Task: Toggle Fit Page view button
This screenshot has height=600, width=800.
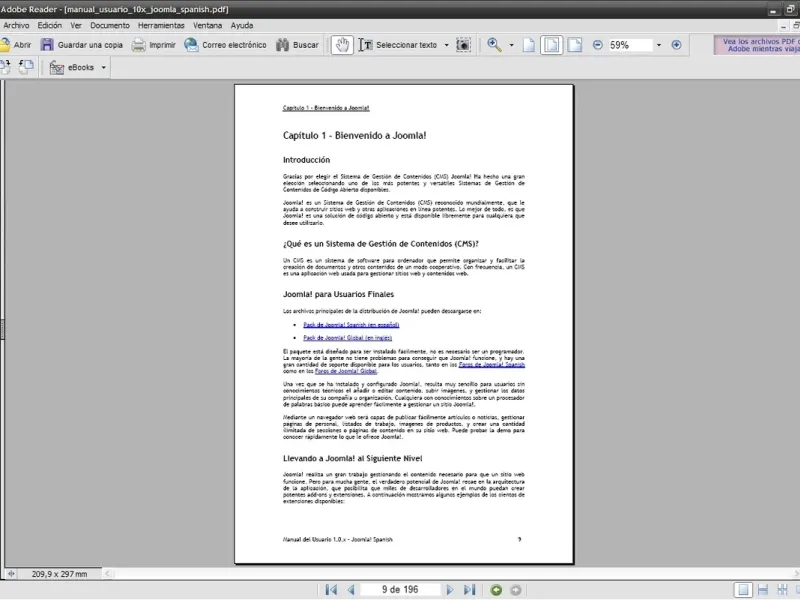Action: point(552,45)
